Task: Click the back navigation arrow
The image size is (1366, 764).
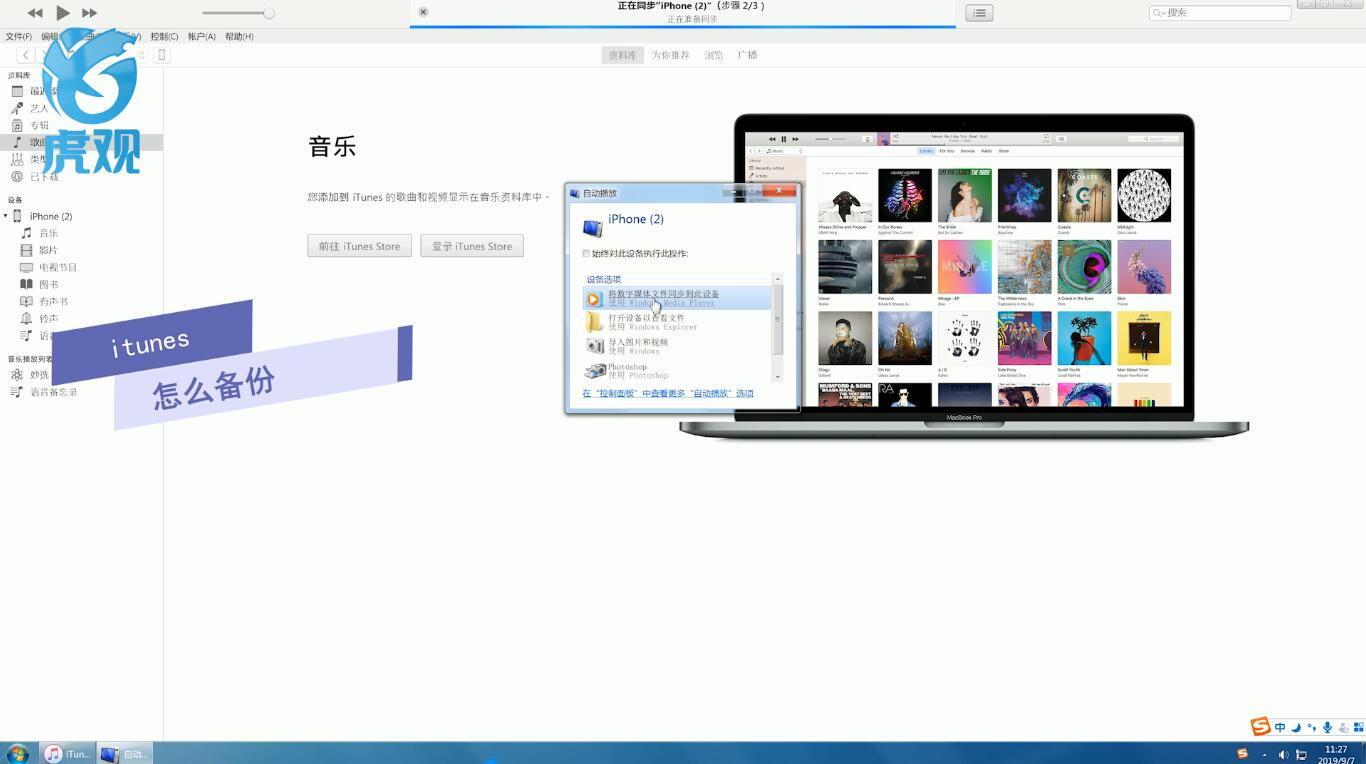Action: [x=25, y=55]
